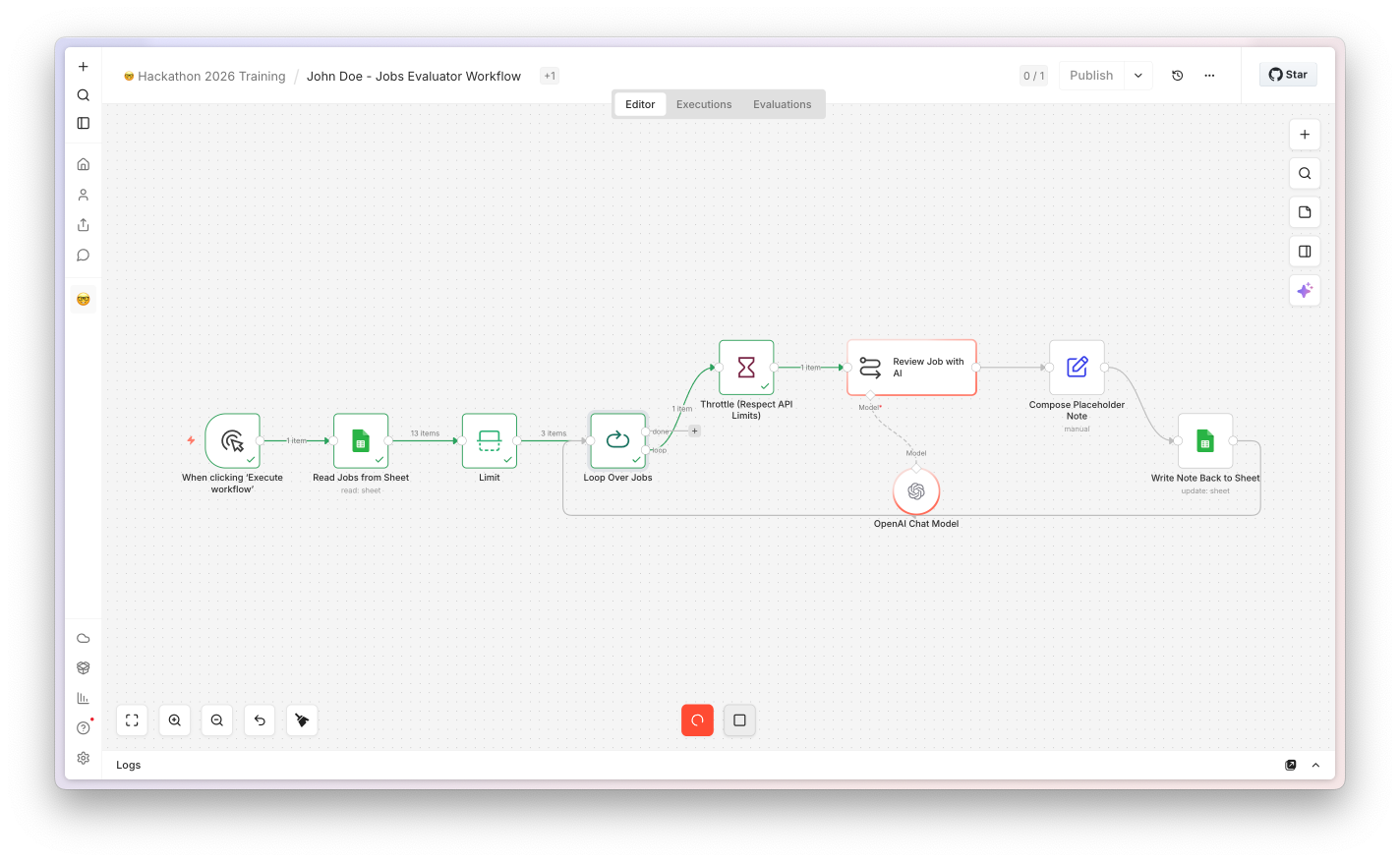Fit the workflow to view

[132, 720]
